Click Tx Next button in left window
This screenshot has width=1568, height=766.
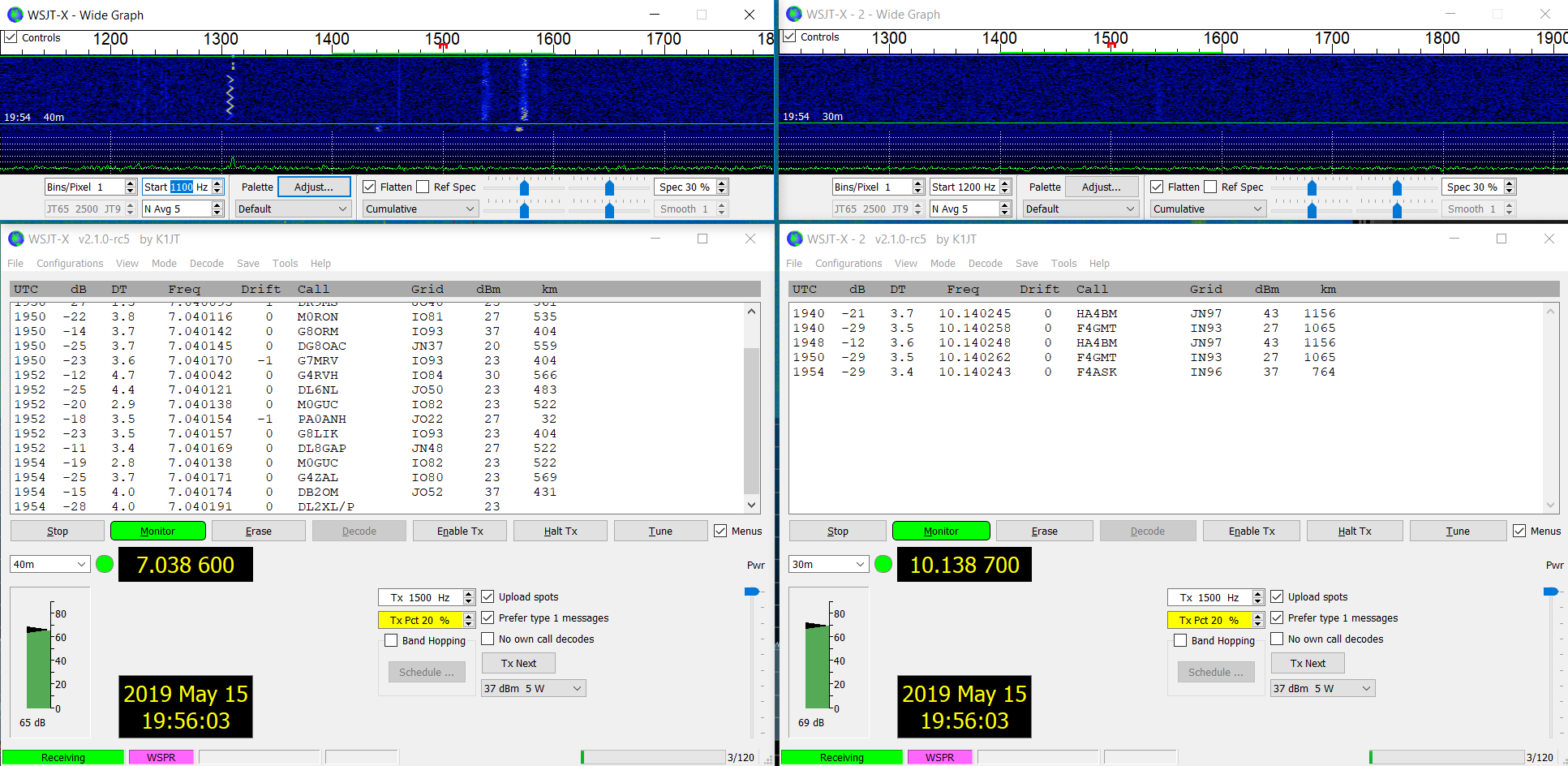(518, 663)
